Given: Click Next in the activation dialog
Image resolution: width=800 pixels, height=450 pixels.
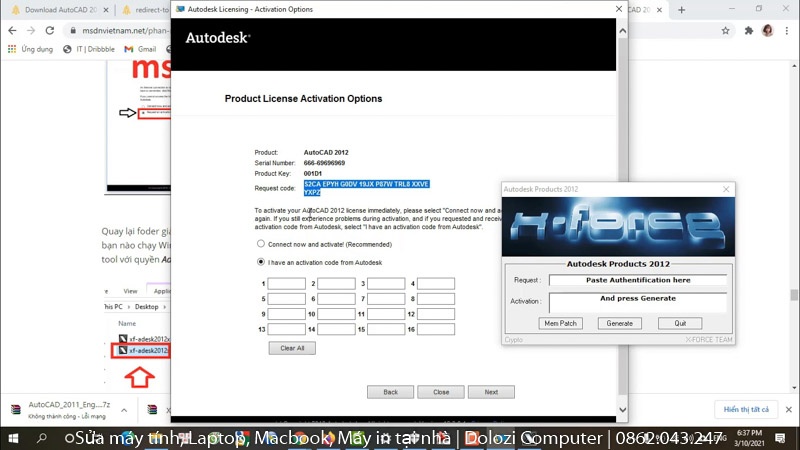Looking at the screenshot, I should (x=491, y=392).
